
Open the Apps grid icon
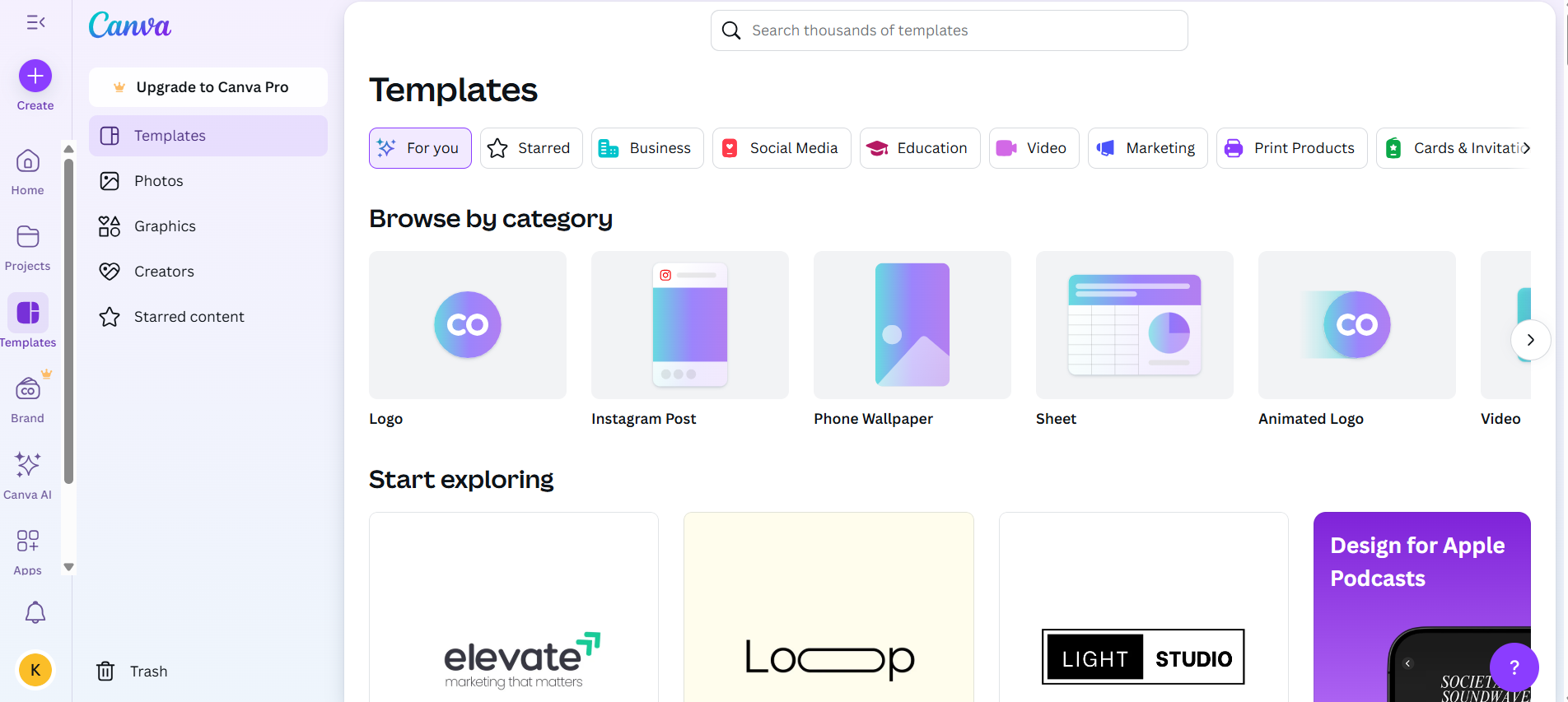click(x=28, y=541)
